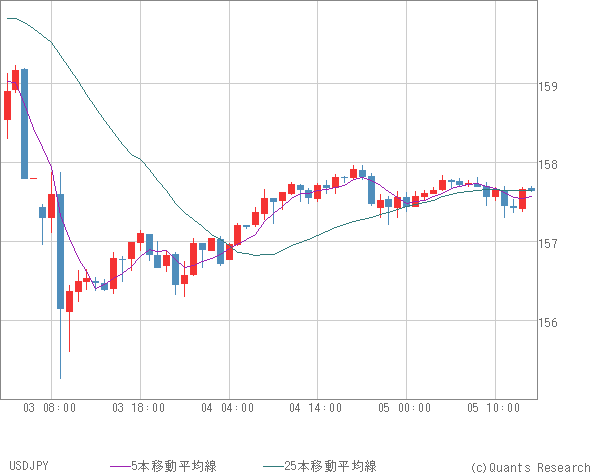Image resolution: width=600 pixels, height=475 pixels.
Task: Click the 05 10:00 time label
Action: coord(494,408)
